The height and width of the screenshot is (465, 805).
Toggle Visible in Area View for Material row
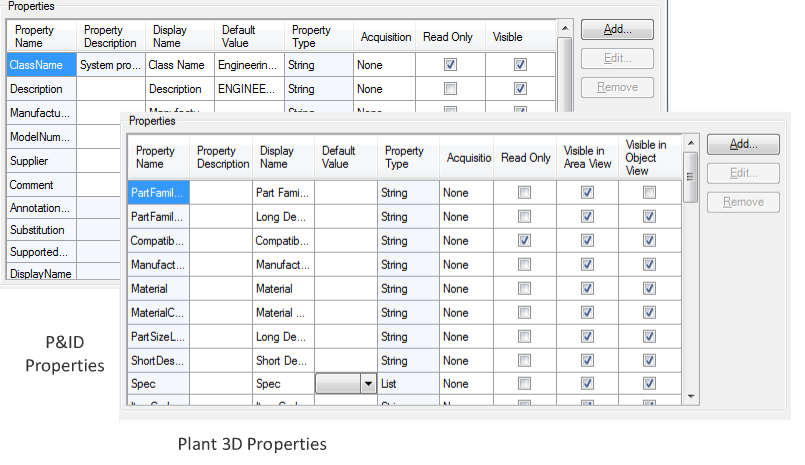point(587,288)
